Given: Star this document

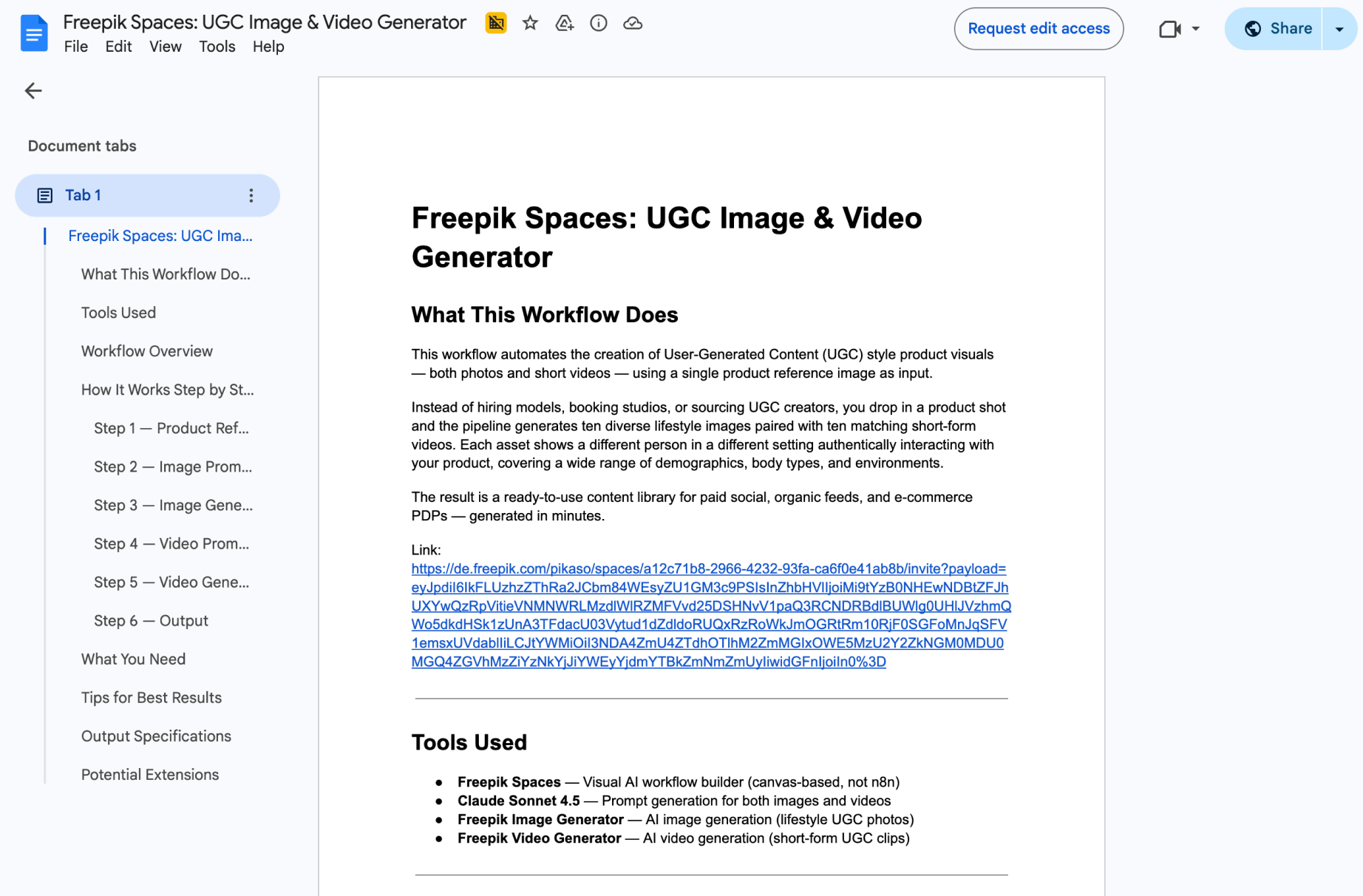Looking at the screenshot, I should pos(530,24).
